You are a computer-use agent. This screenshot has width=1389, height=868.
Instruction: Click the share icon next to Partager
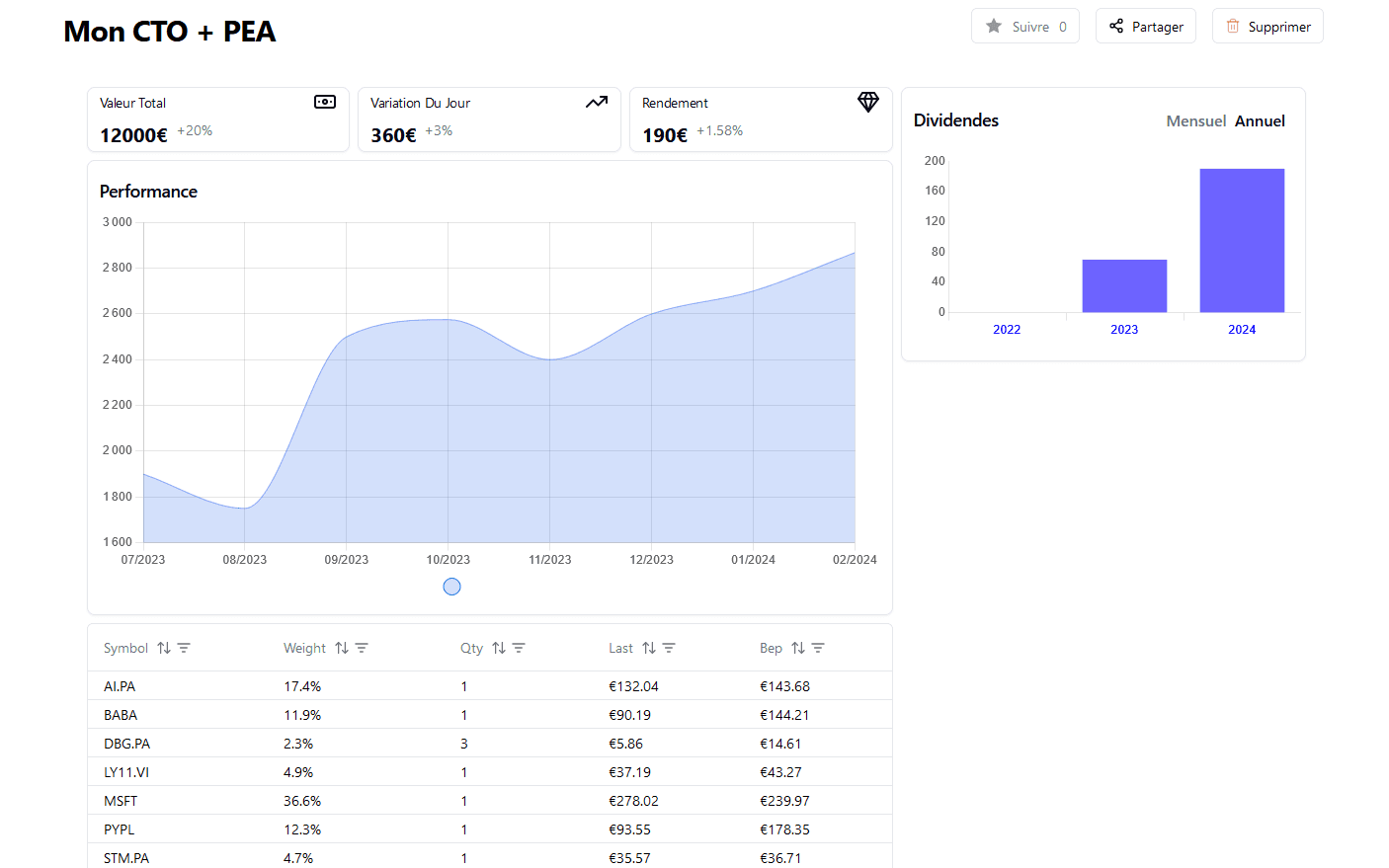point(1116,27)
